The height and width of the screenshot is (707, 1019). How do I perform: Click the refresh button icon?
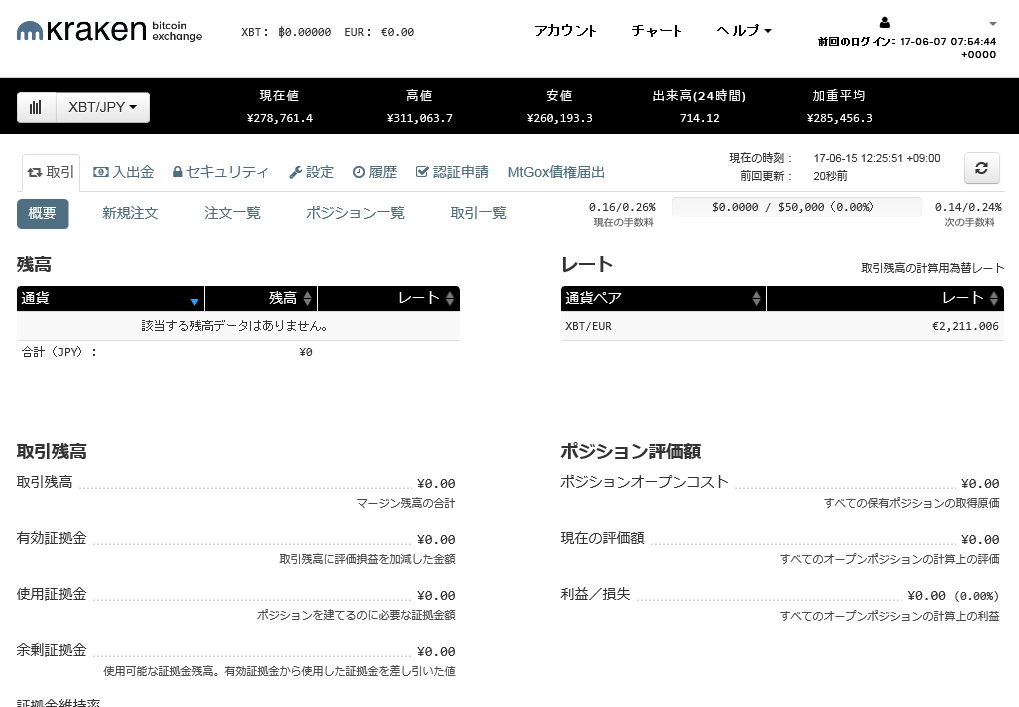coord(981,168)
